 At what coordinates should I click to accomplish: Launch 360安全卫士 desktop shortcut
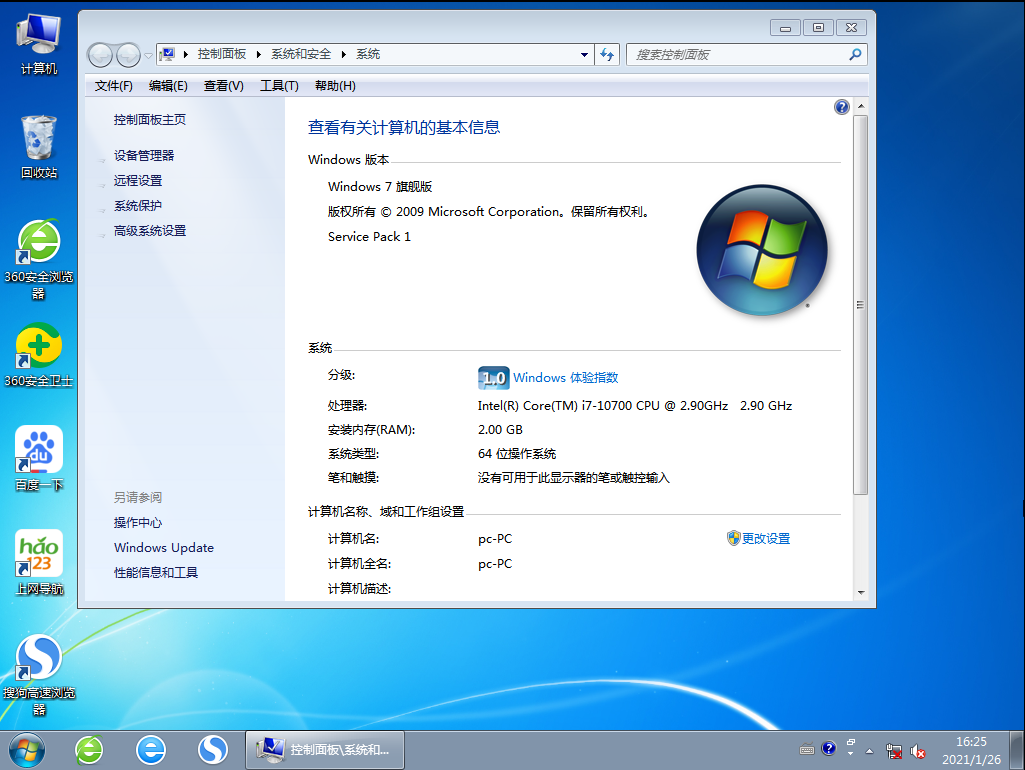[39, 356]
